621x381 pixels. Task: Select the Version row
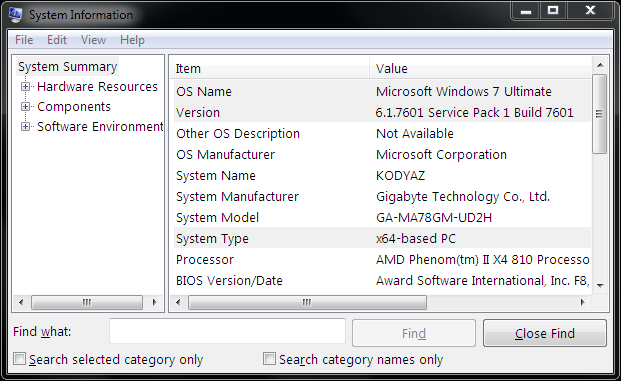tap(382, 112)
